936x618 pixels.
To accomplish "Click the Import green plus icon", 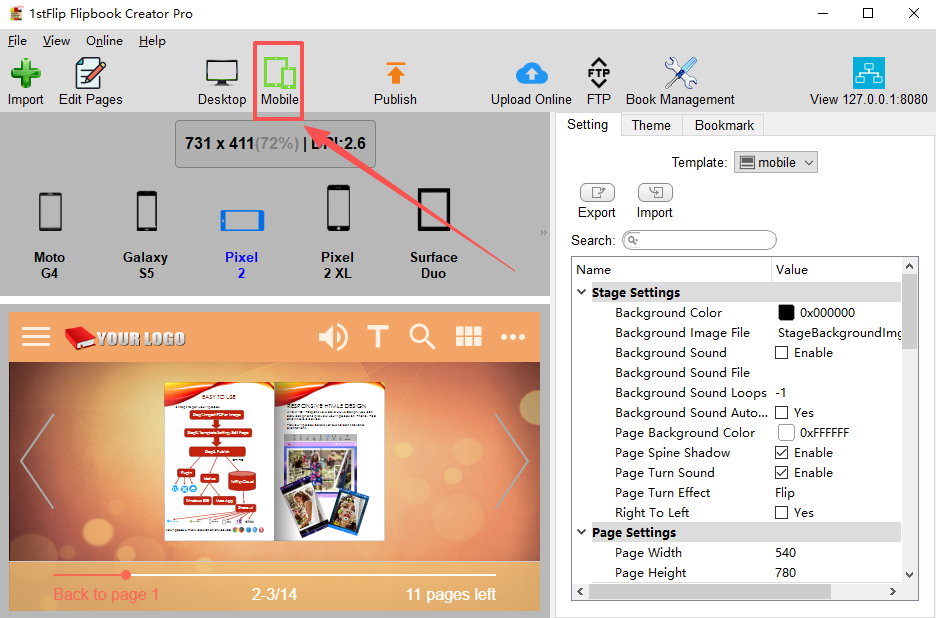I will pyautogui.click(x=26, y=74).
